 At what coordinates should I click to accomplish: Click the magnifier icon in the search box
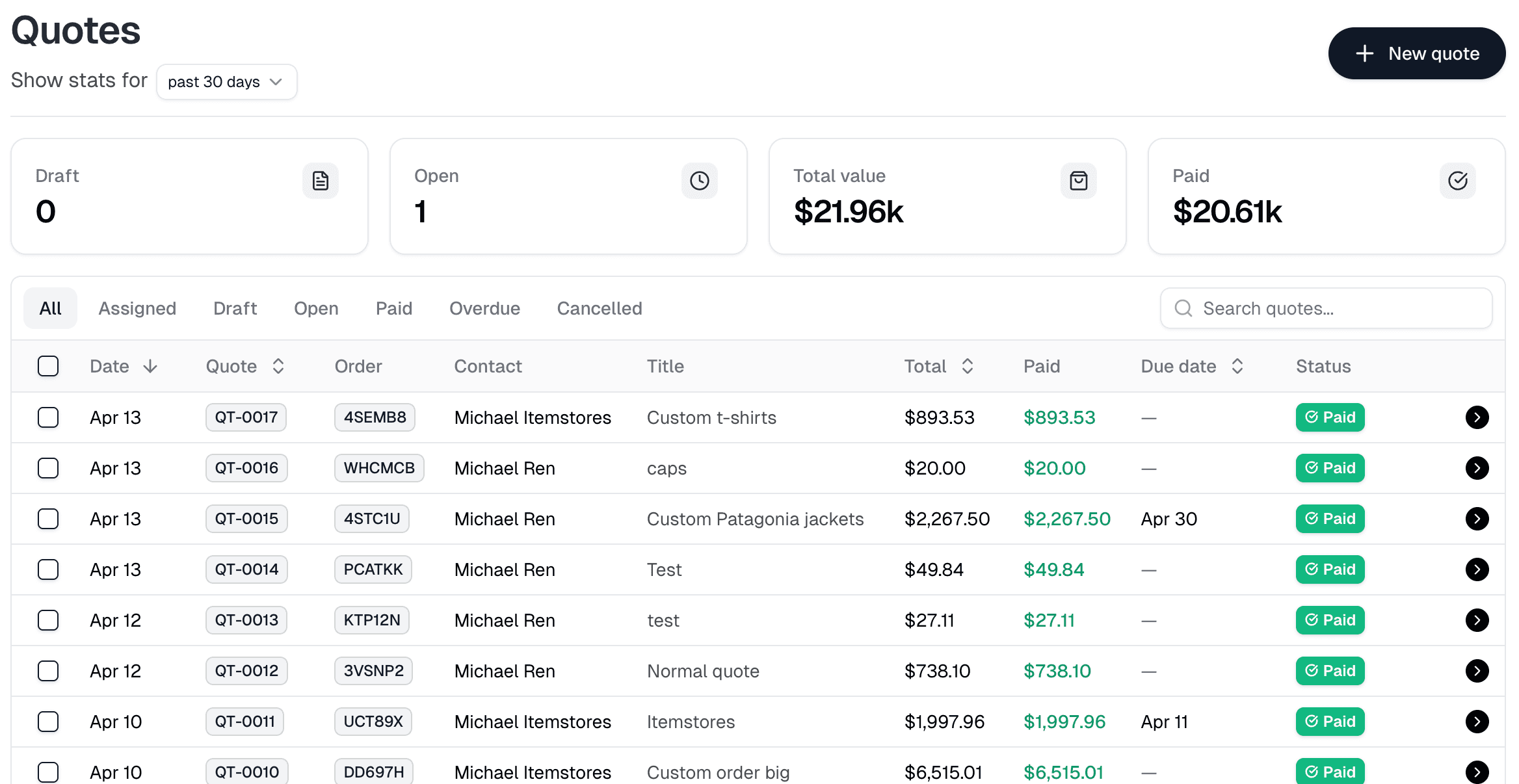[x=1183, y=308]
